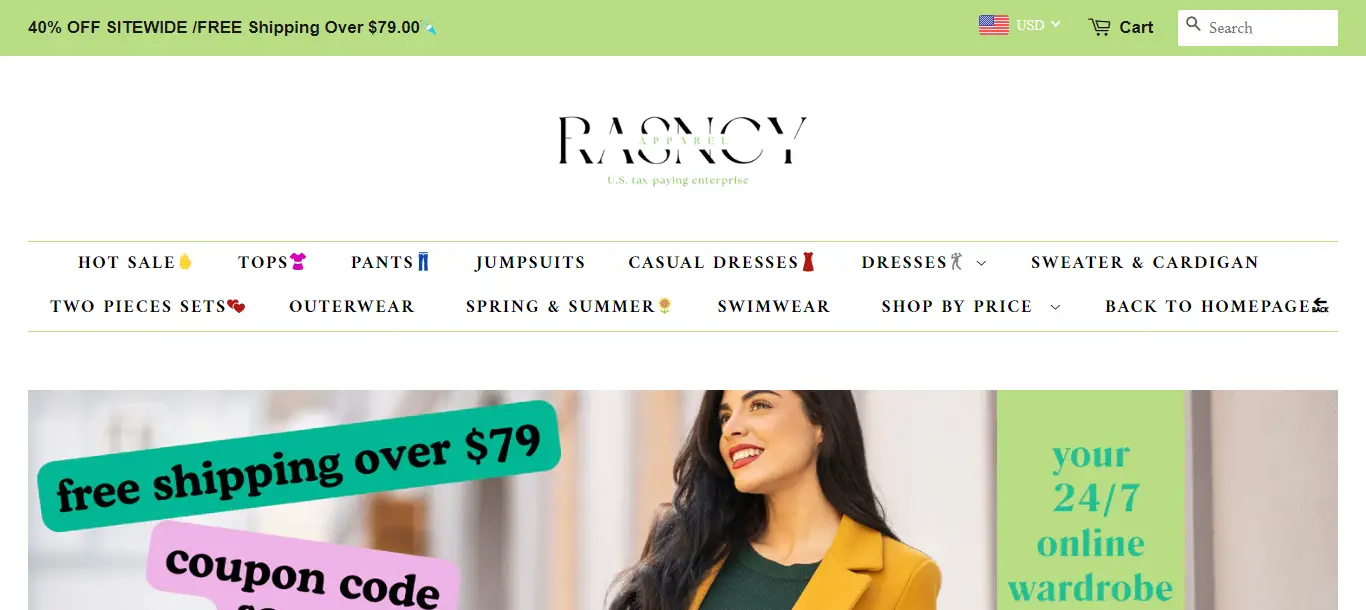Image resolution: width=1366 pixels, height=610 pixels.
Task: Click the blue jeans icon beside Pants
Action: tap(423, 262)
